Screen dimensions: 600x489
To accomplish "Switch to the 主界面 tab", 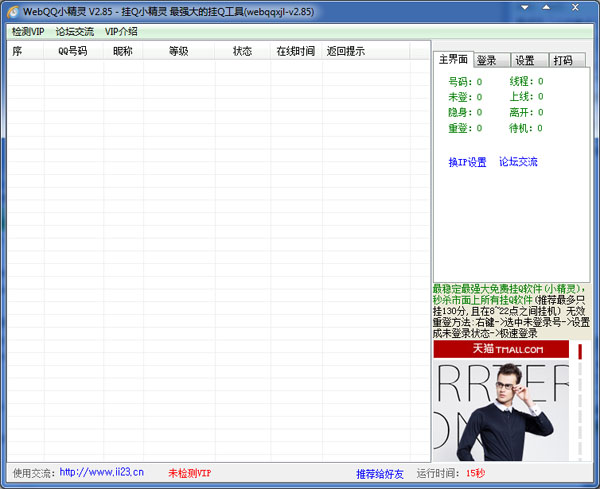I will click(x=453, y=59).
